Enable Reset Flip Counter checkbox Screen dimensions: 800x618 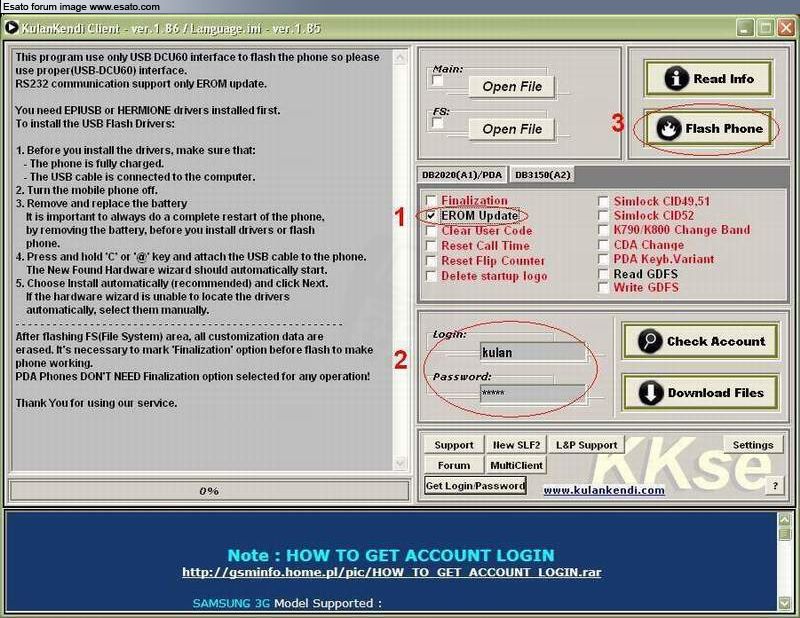(431, 261)
